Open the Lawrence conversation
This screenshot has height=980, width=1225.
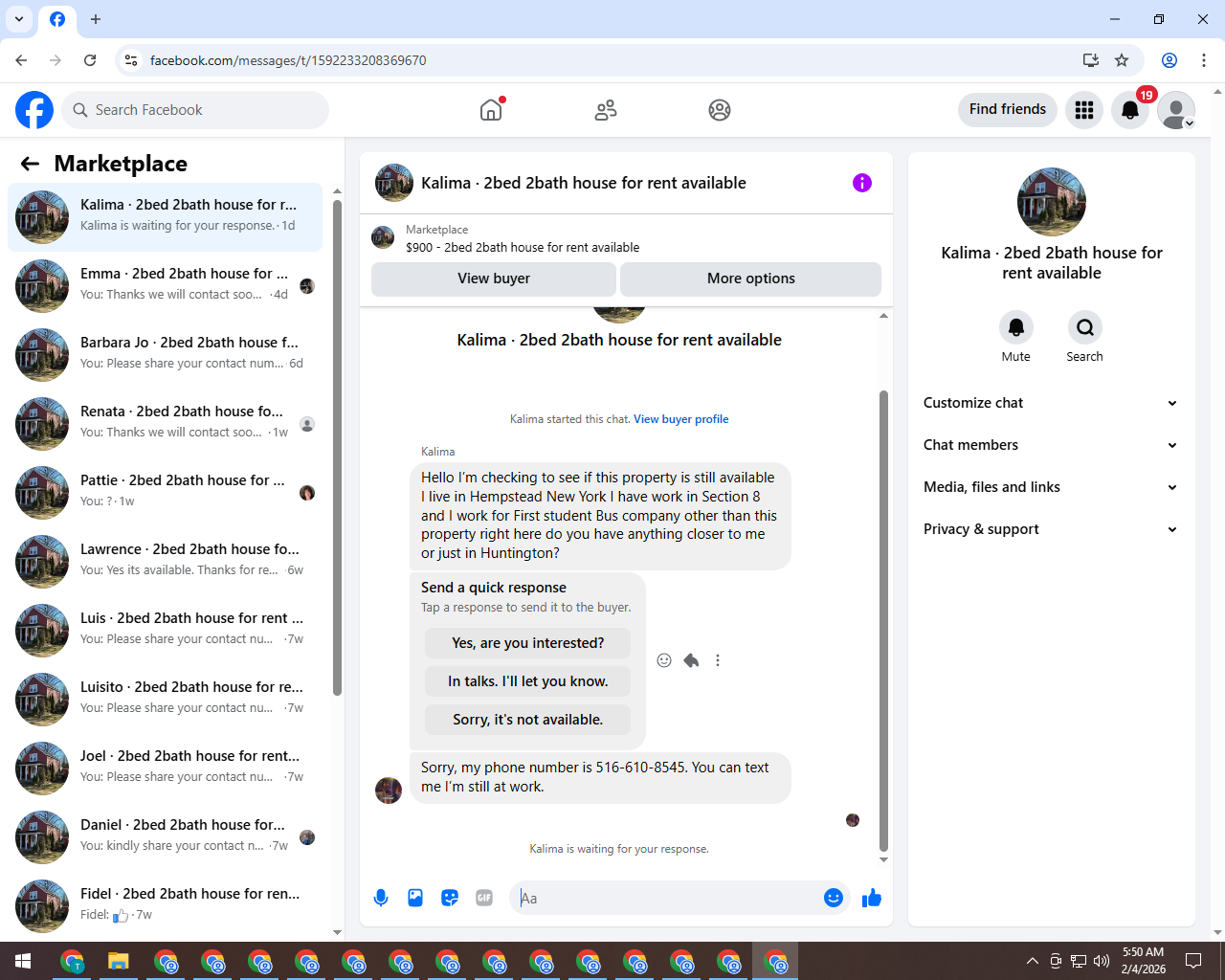(165, 562)
